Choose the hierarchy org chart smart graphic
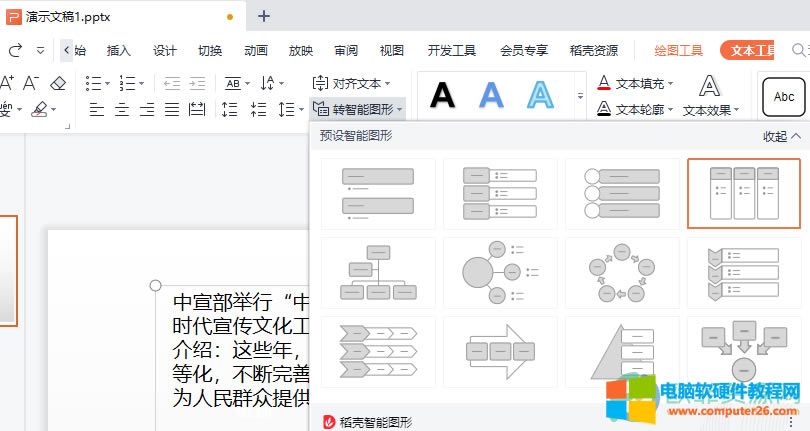Screen dimensions: 810x431 pyautogui.click(x=378, y=272)
